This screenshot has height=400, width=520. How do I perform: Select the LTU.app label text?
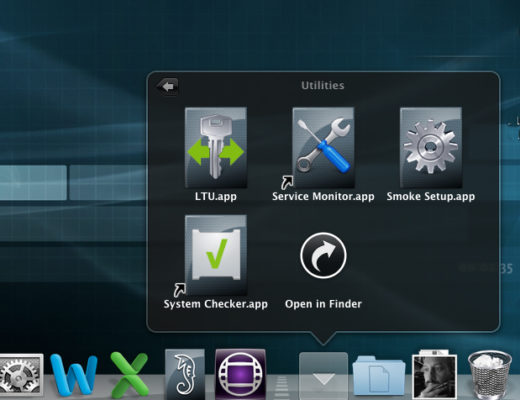click(216, 196)
